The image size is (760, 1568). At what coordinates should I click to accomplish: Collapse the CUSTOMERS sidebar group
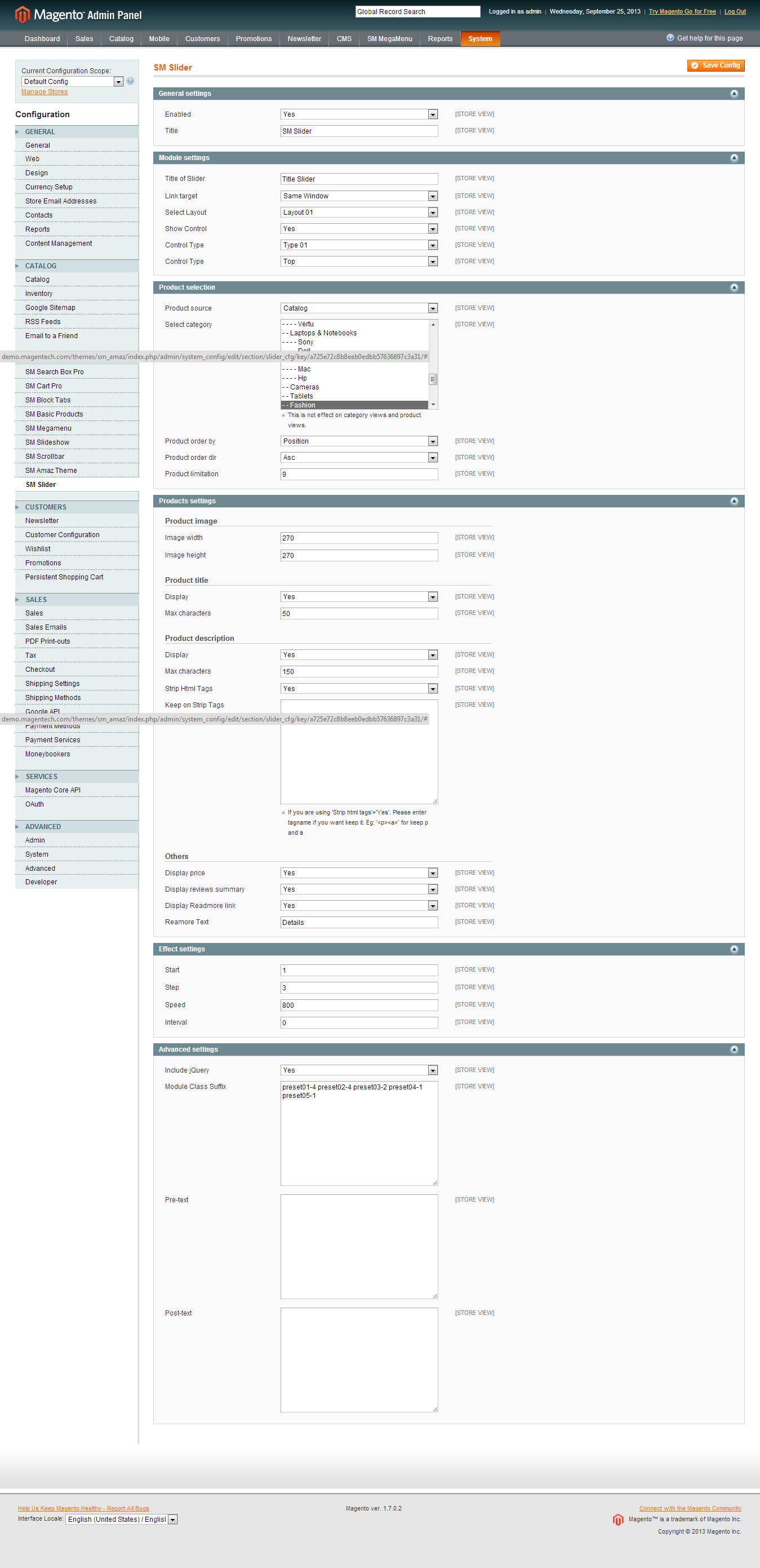coord(77,507)
